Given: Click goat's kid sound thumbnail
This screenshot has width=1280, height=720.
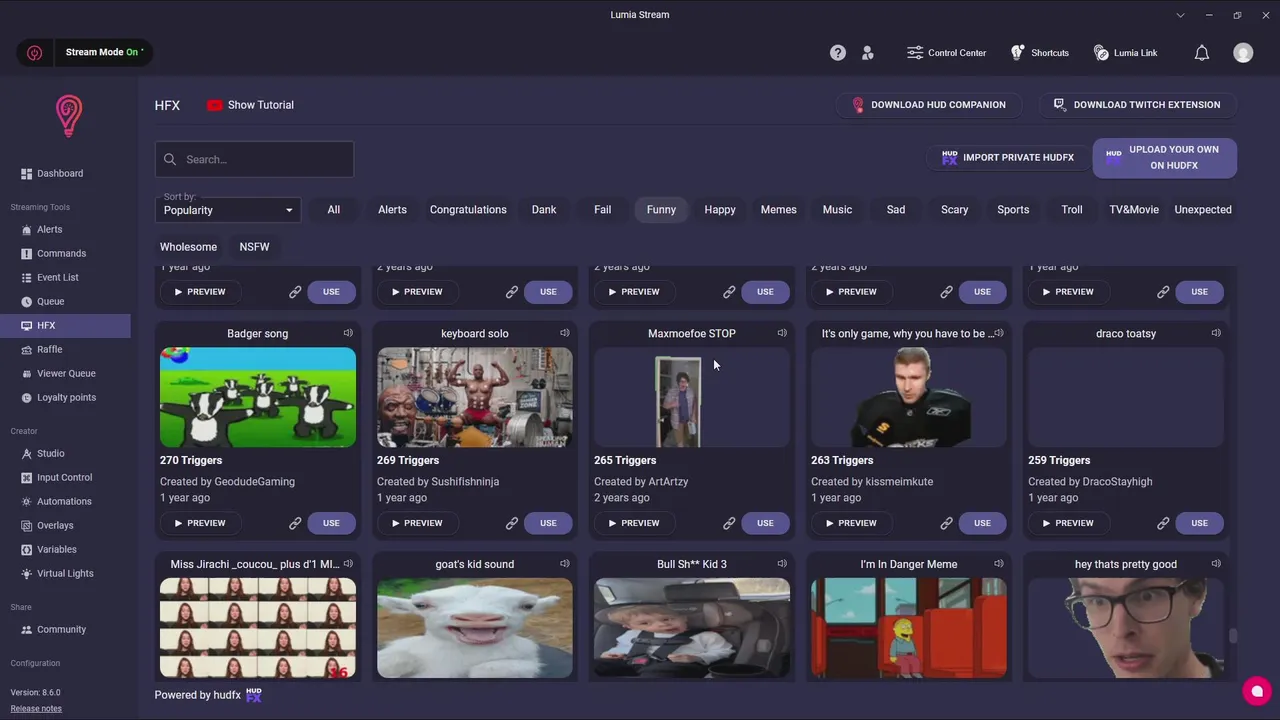Looking at the screenshot, I should pyautogui.click(x=475, y=628).
